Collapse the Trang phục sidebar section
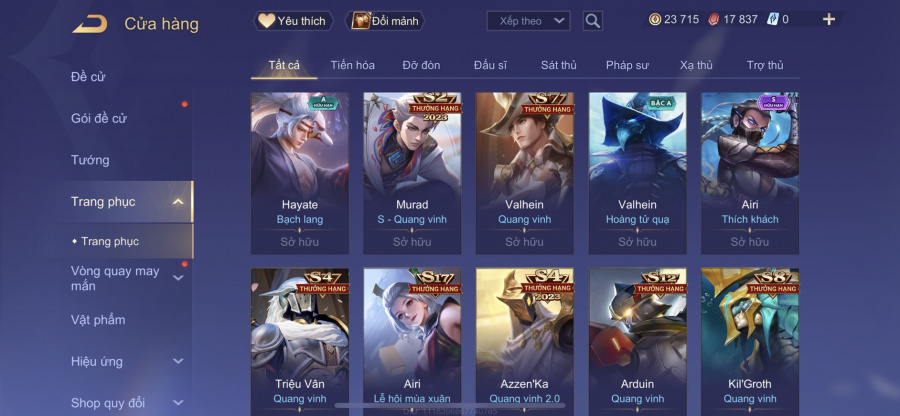This screenshot has height=416, width=900. 178,201
